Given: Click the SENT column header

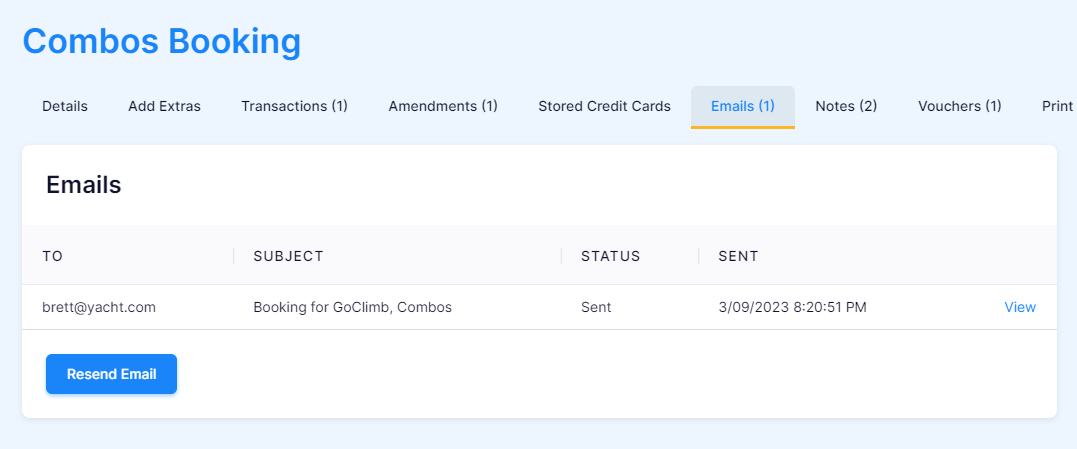Looking at the screenshot, I should tap(738, 256).
